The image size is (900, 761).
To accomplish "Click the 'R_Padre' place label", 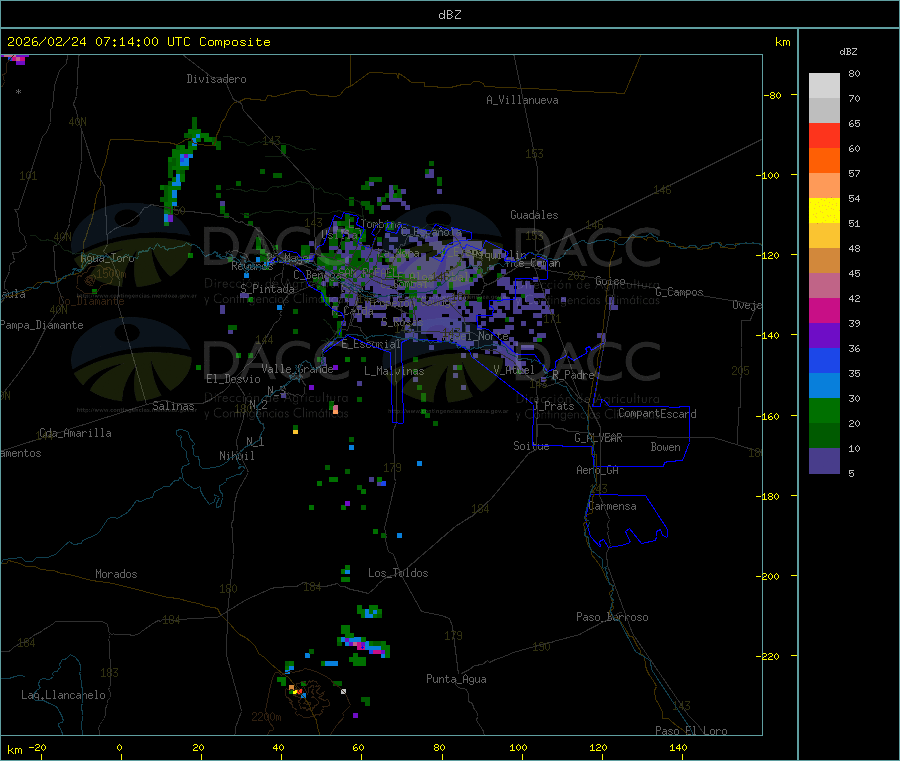I will 573,375.
